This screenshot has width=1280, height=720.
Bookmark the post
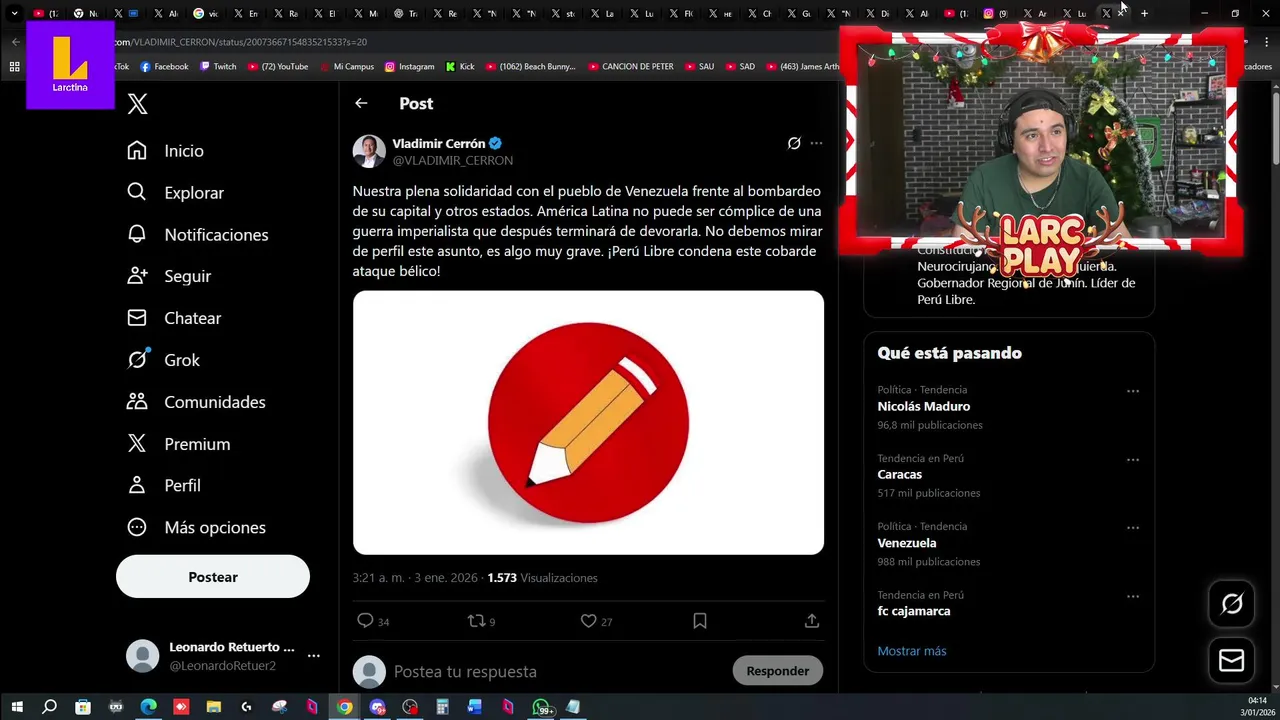pos(700,621)
